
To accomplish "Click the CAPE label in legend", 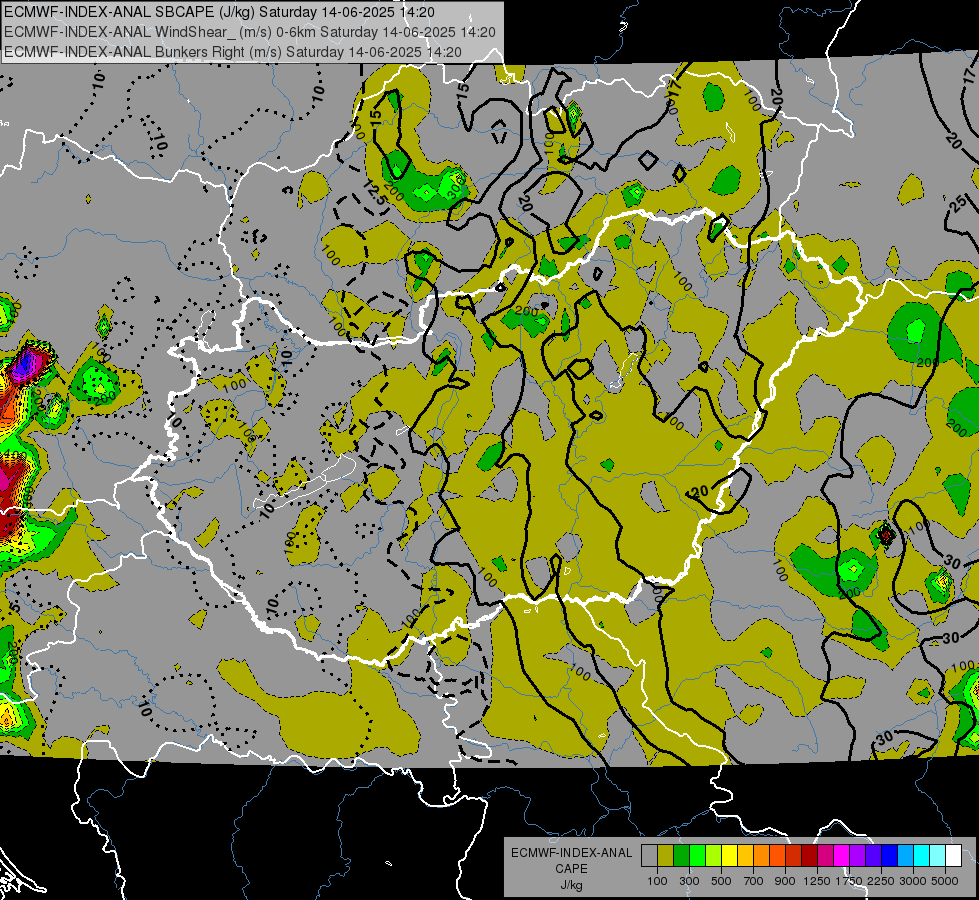I will [571, 869].
